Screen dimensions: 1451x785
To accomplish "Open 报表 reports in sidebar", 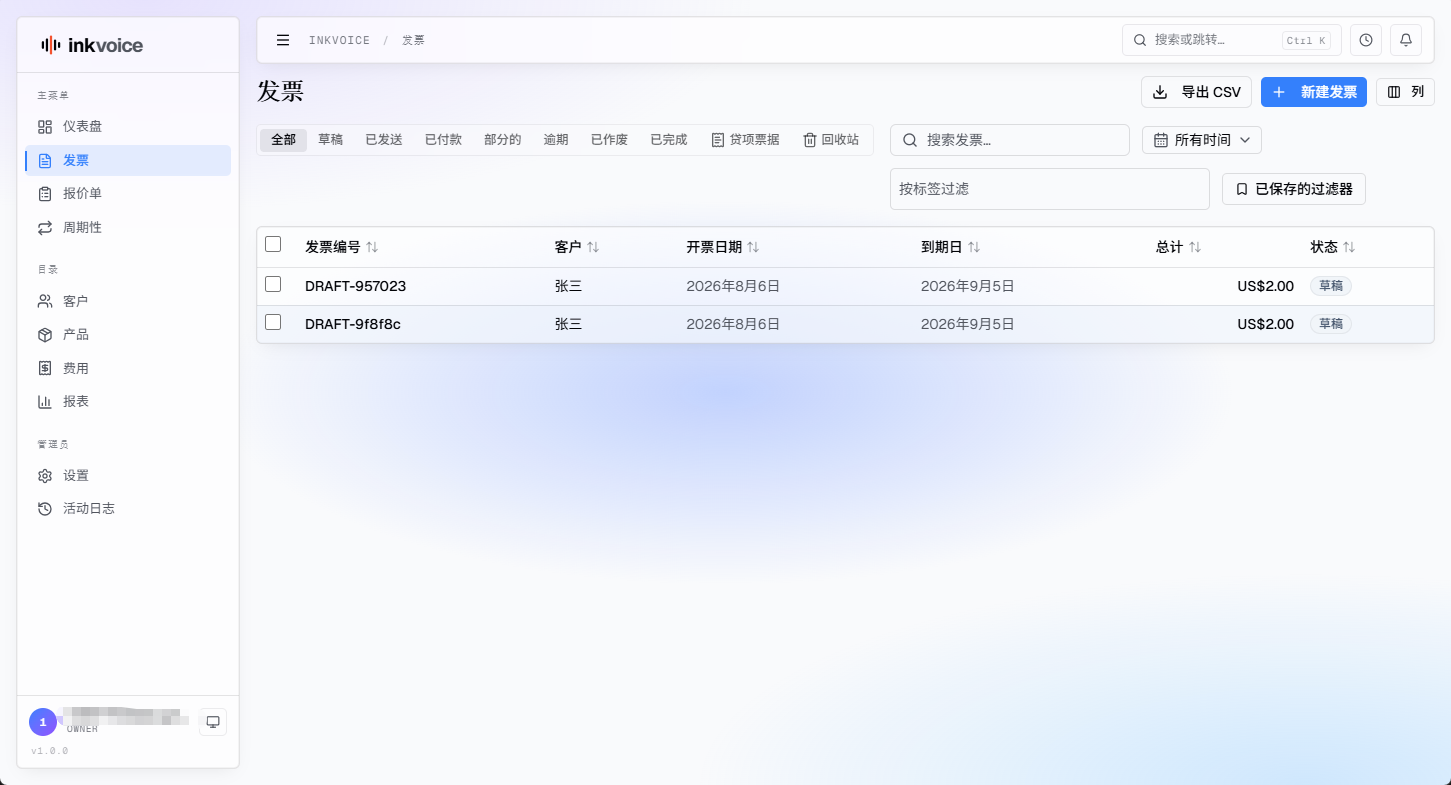I will click(128, 401).
